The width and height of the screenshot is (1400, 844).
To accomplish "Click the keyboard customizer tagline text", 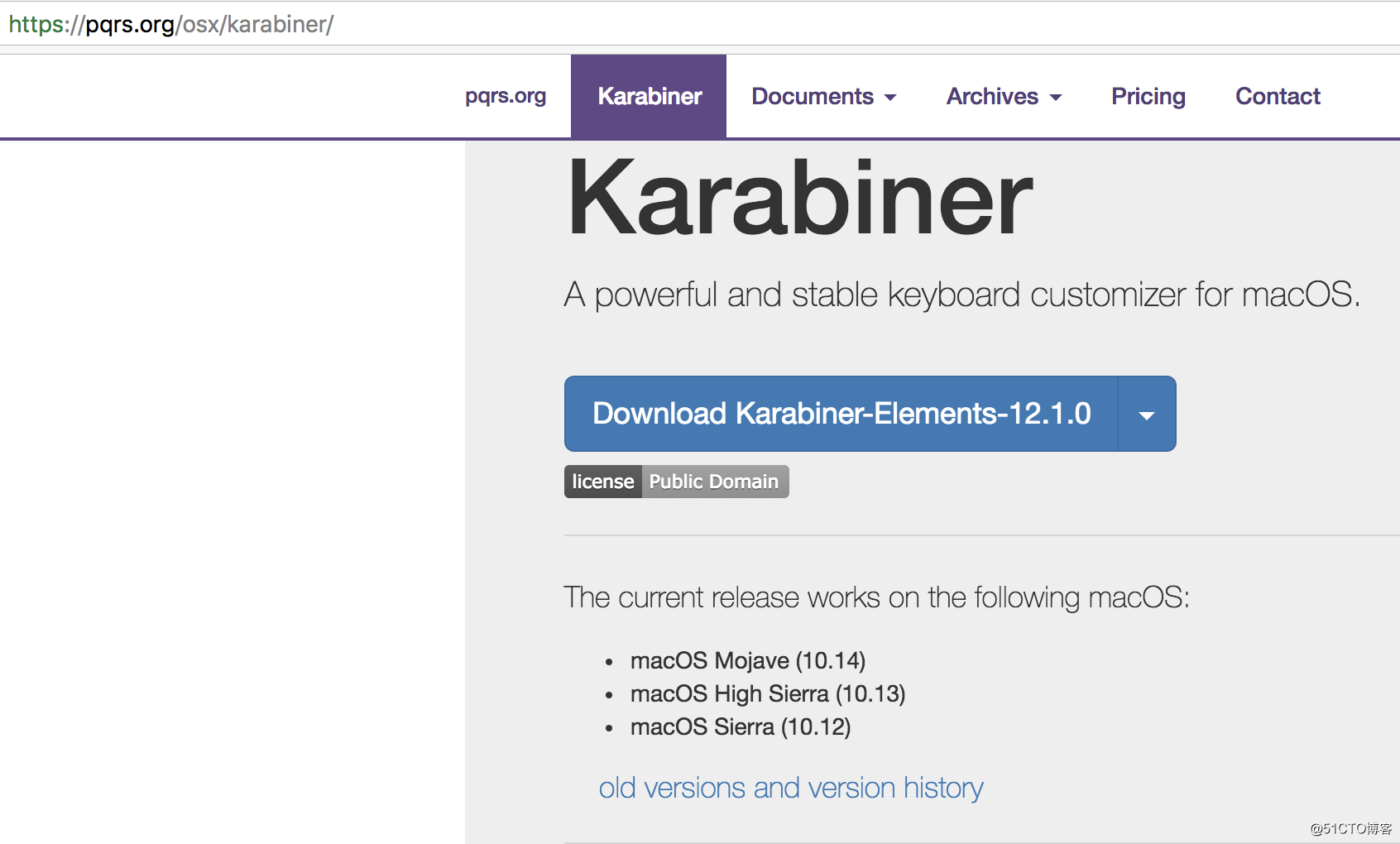I will pyautogui.click(x=962, y=295).
